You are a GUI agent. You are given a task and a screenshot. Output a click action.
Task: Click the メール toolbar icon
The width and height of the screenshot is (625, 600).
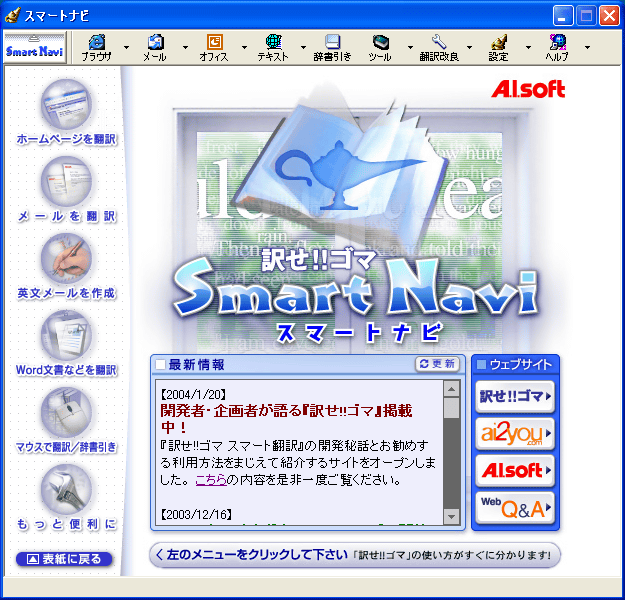[x=155, y=47]
